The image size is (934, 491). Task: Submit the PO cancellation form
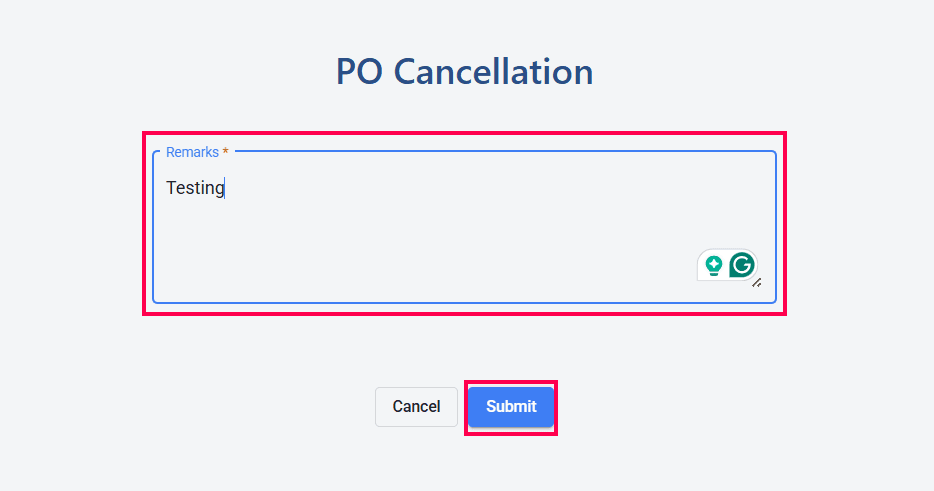coord(511,407)
